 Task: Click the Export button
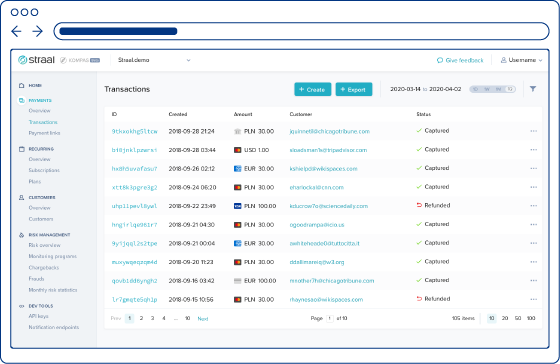click(x=354, y=89)
